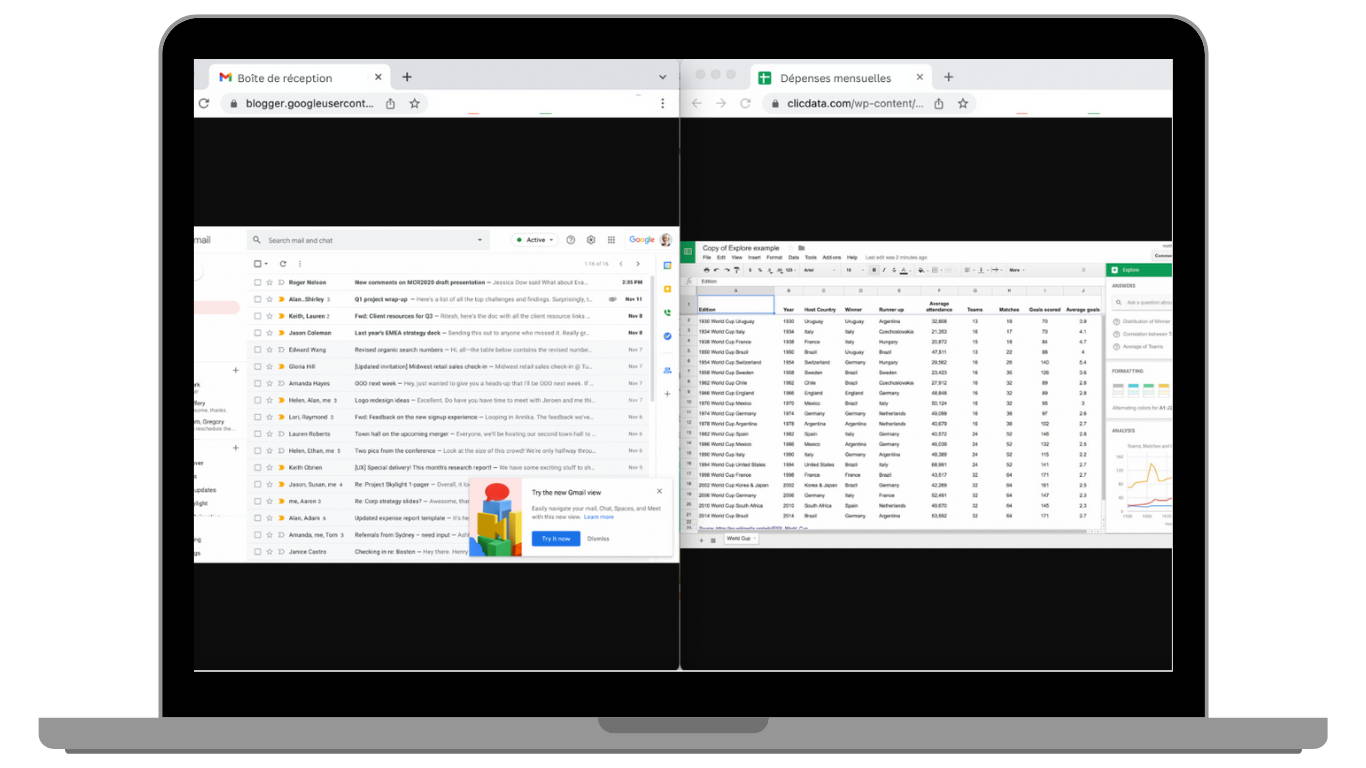Open a new tab beside Dépenses mensuelles
1366x768 pixels.
tap(948, 77)
